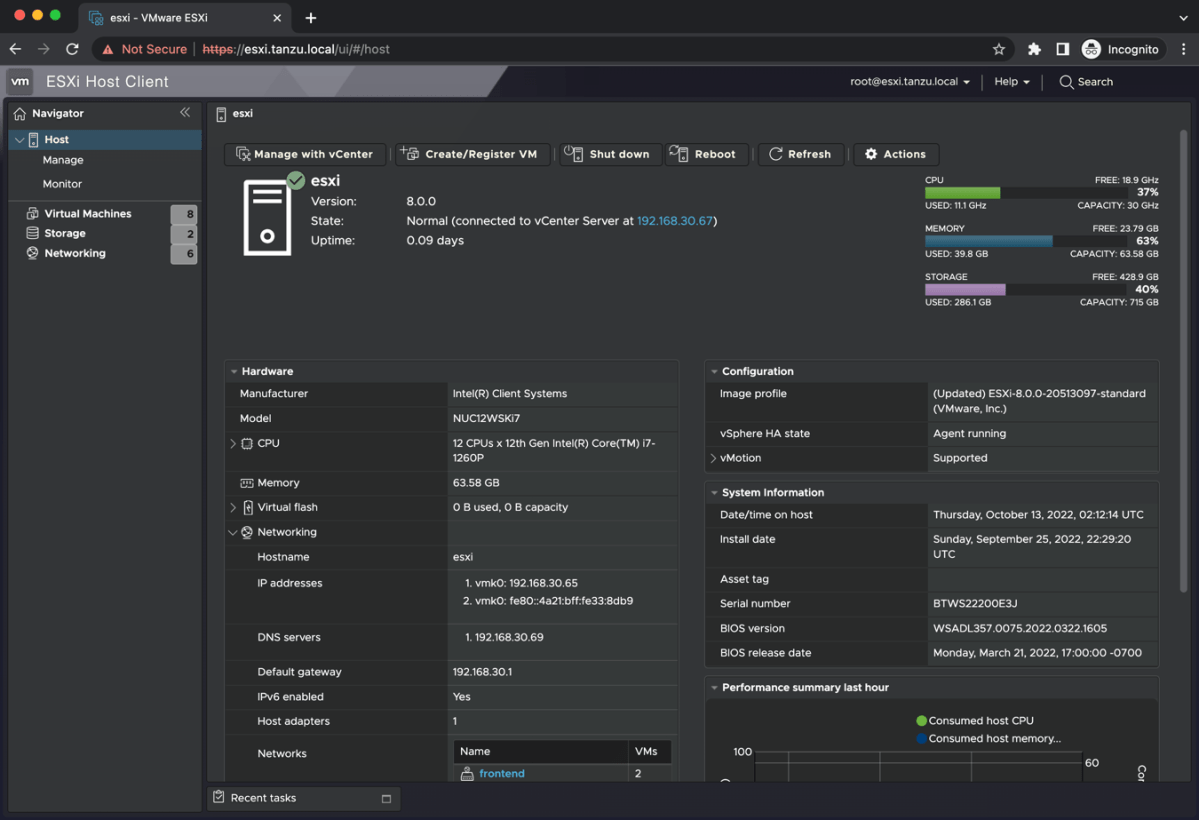The image size is (1199, 820).
Task: Click the green CPU usage bar
Action: 962,193
